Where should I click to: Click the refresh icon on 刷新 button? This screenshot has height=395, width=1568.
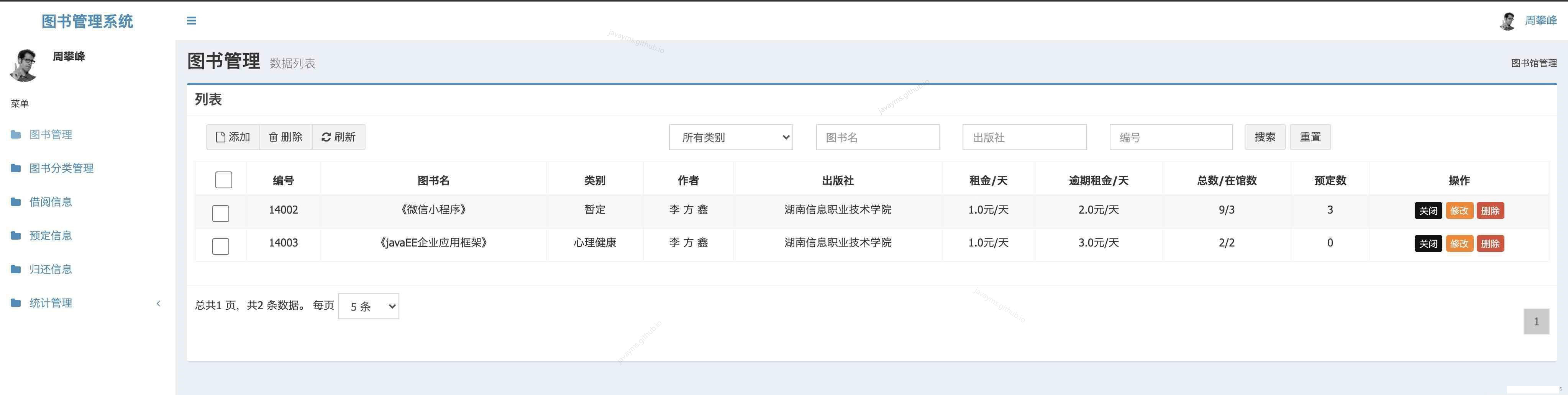click(x=326, y=137)
